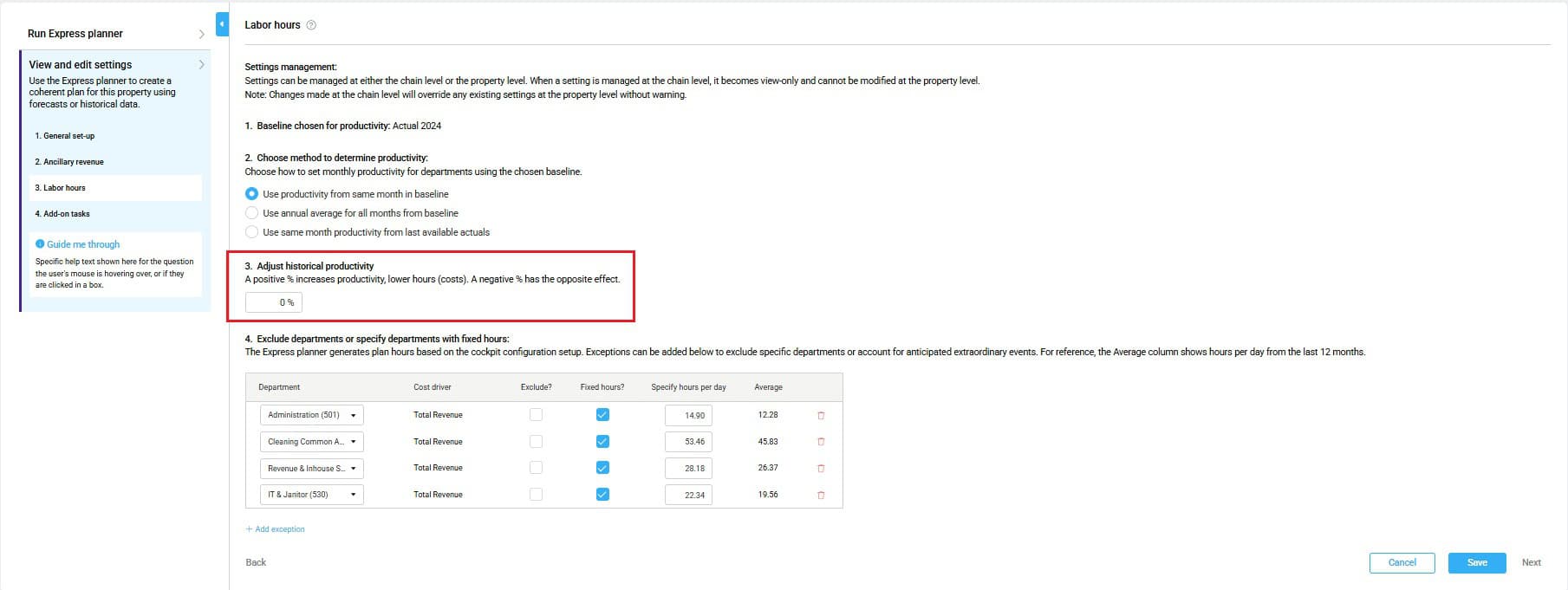Click the adjust historical productivity percentage field
The height and width of the screenshot is (590, 1568).
[274, 302]
